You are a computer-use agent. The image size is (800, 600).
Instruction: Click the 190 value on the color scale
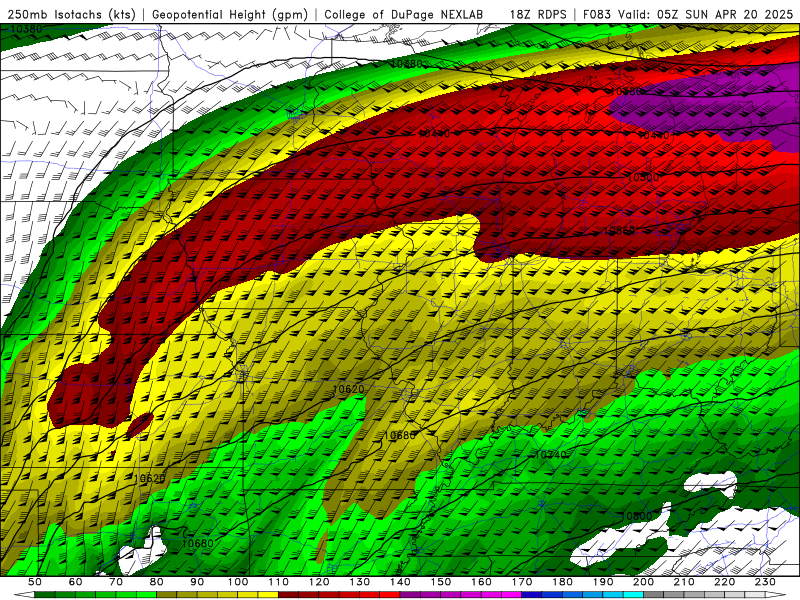click(x=603, y=582)
